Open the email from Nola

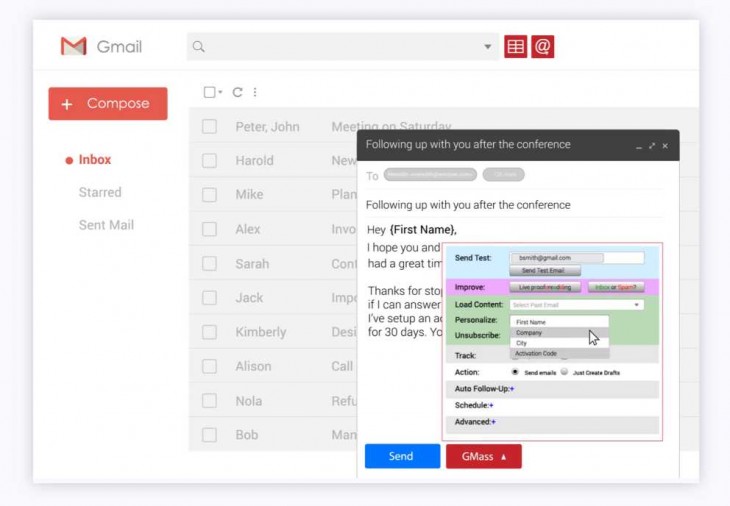[x=273, y=400]
